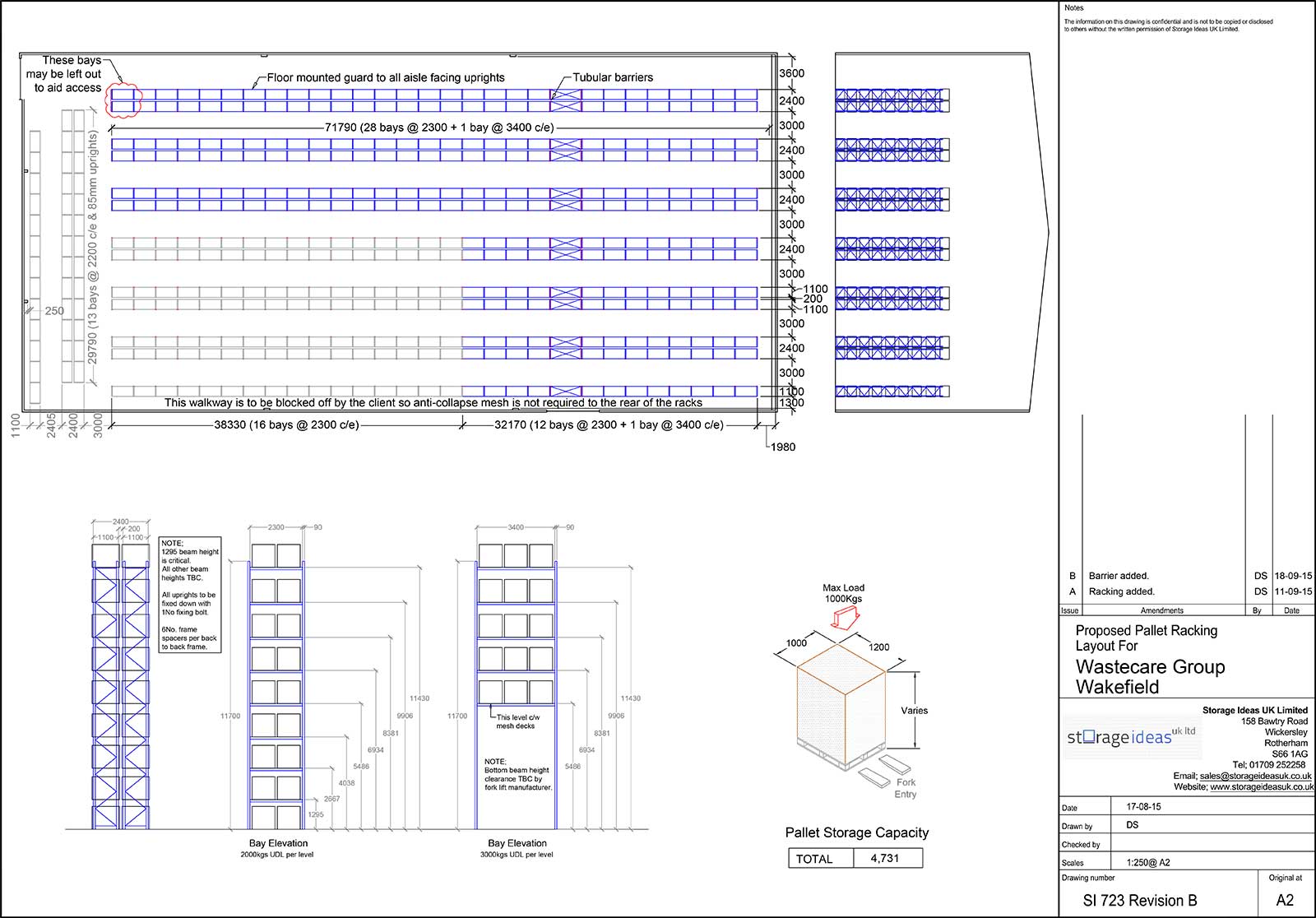This screenshot has height=918, width=1316.
Task: Click the confidentiality notice text under Notes
Action: click(1168, 25)
